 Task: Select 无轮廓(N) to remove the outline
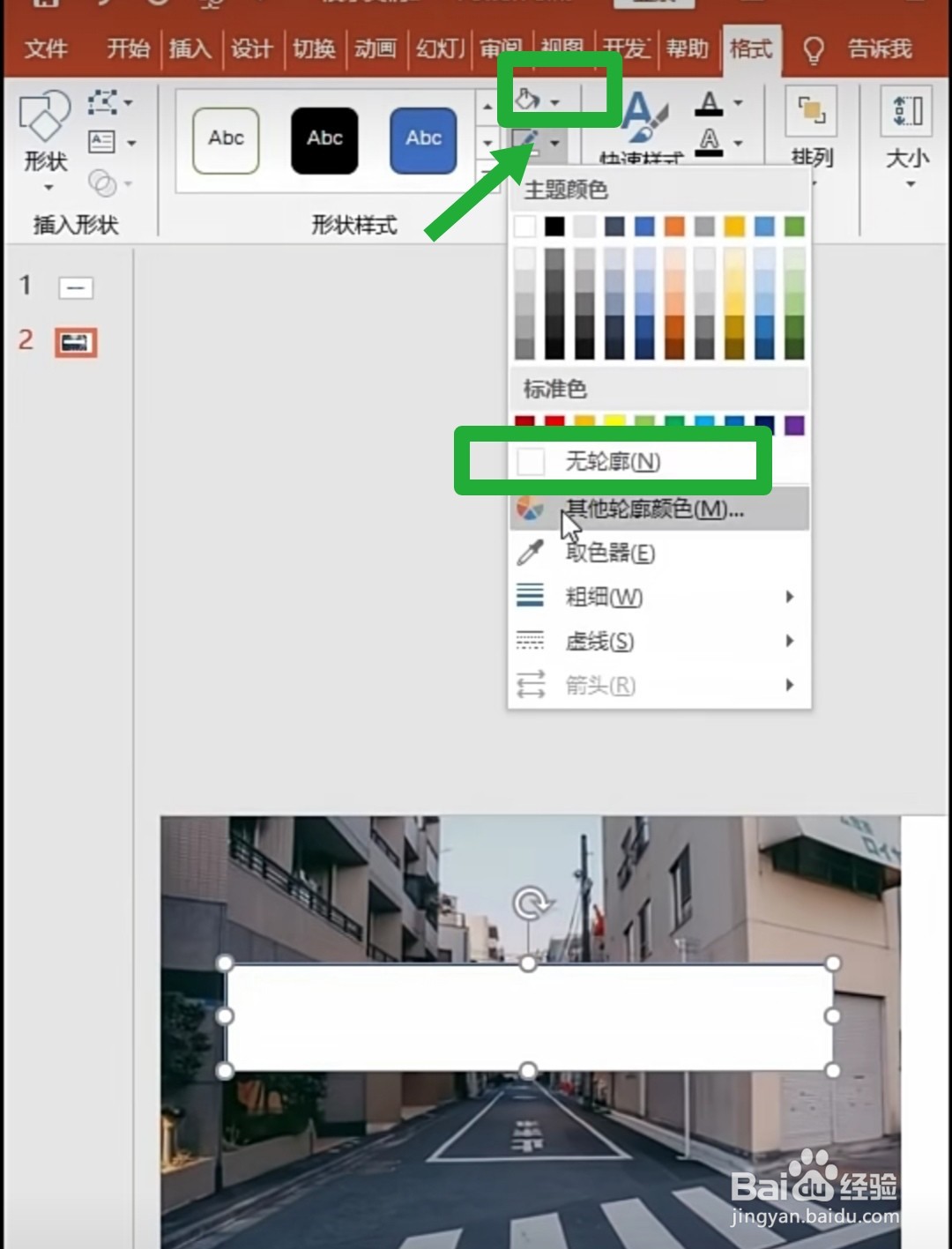(613, 460)
